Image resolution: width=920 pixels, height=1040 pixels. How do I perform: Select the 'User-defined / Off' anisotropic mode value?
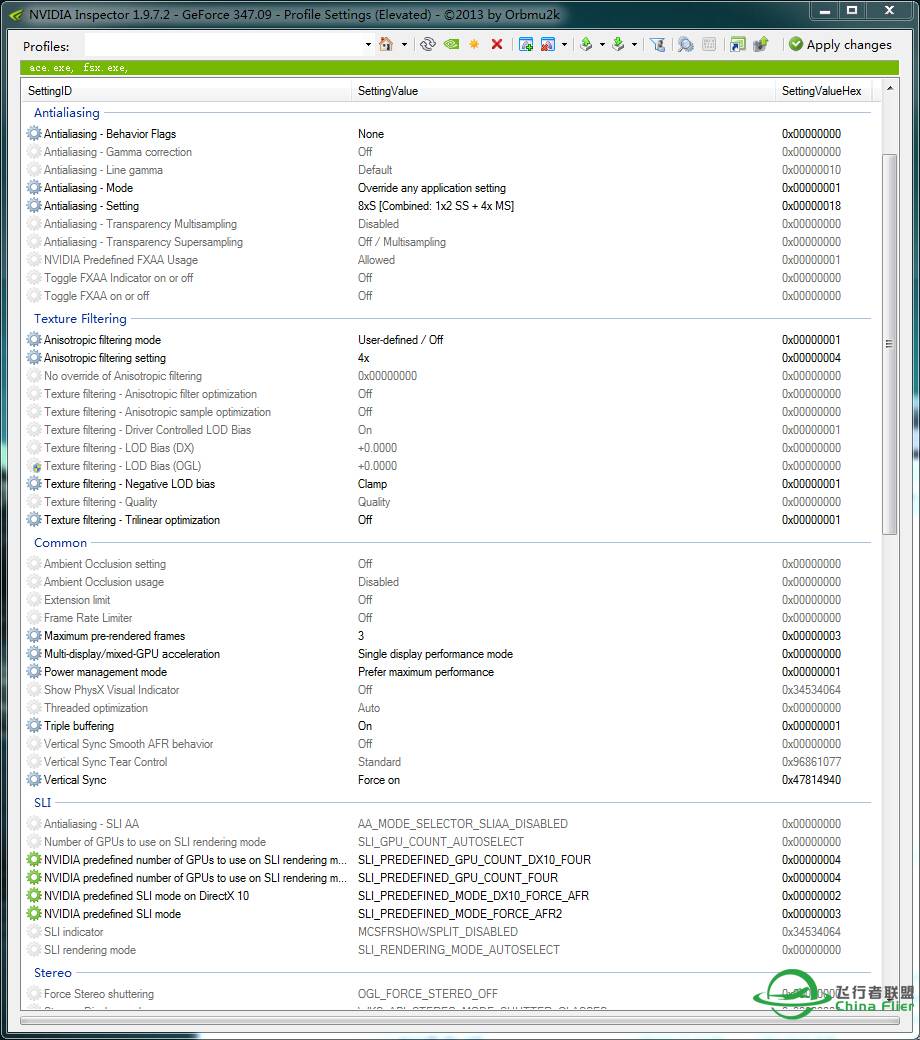pos(401,340)
